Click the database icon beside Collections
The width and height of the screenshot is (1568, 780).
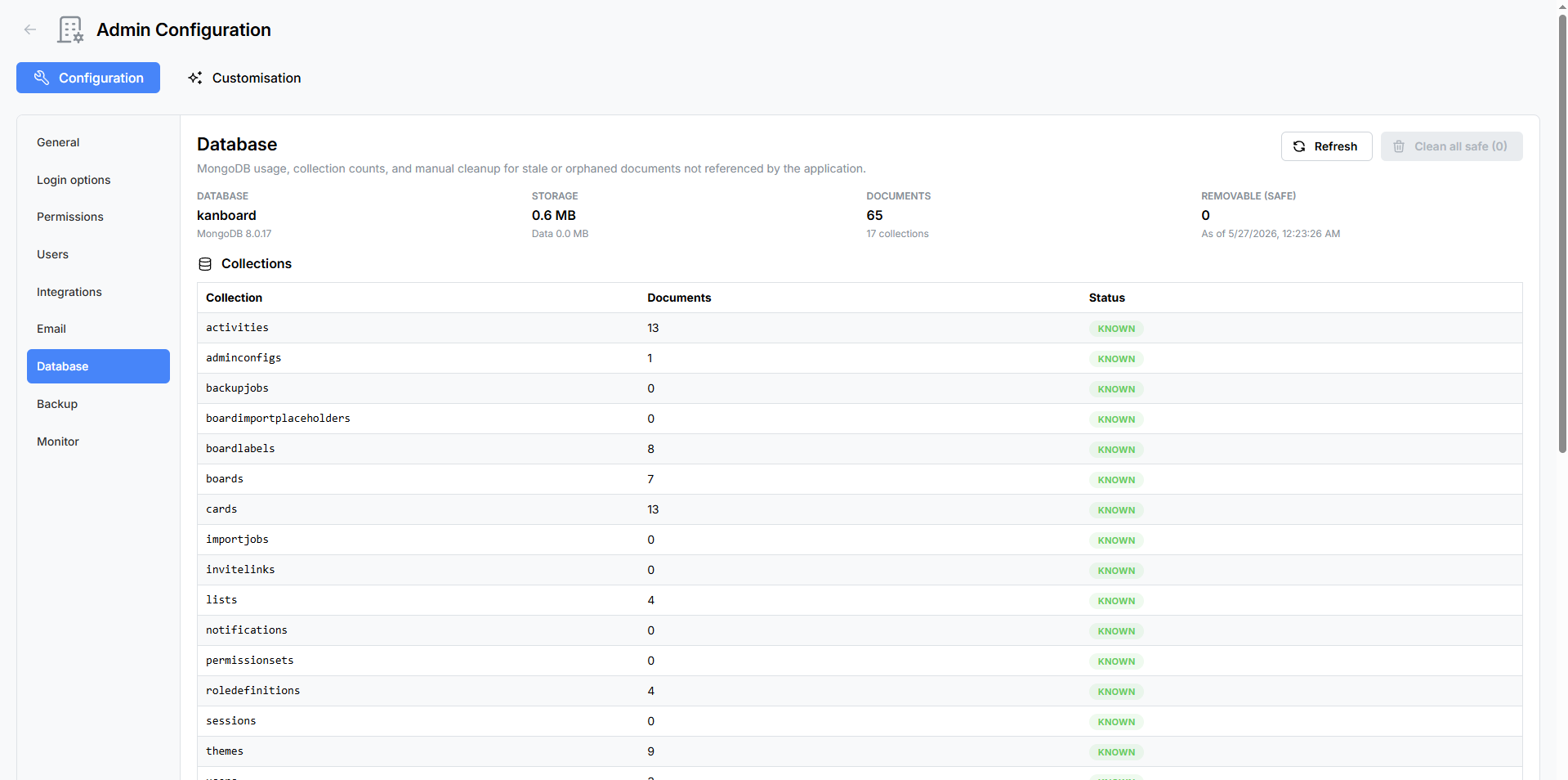click(205, 264)
